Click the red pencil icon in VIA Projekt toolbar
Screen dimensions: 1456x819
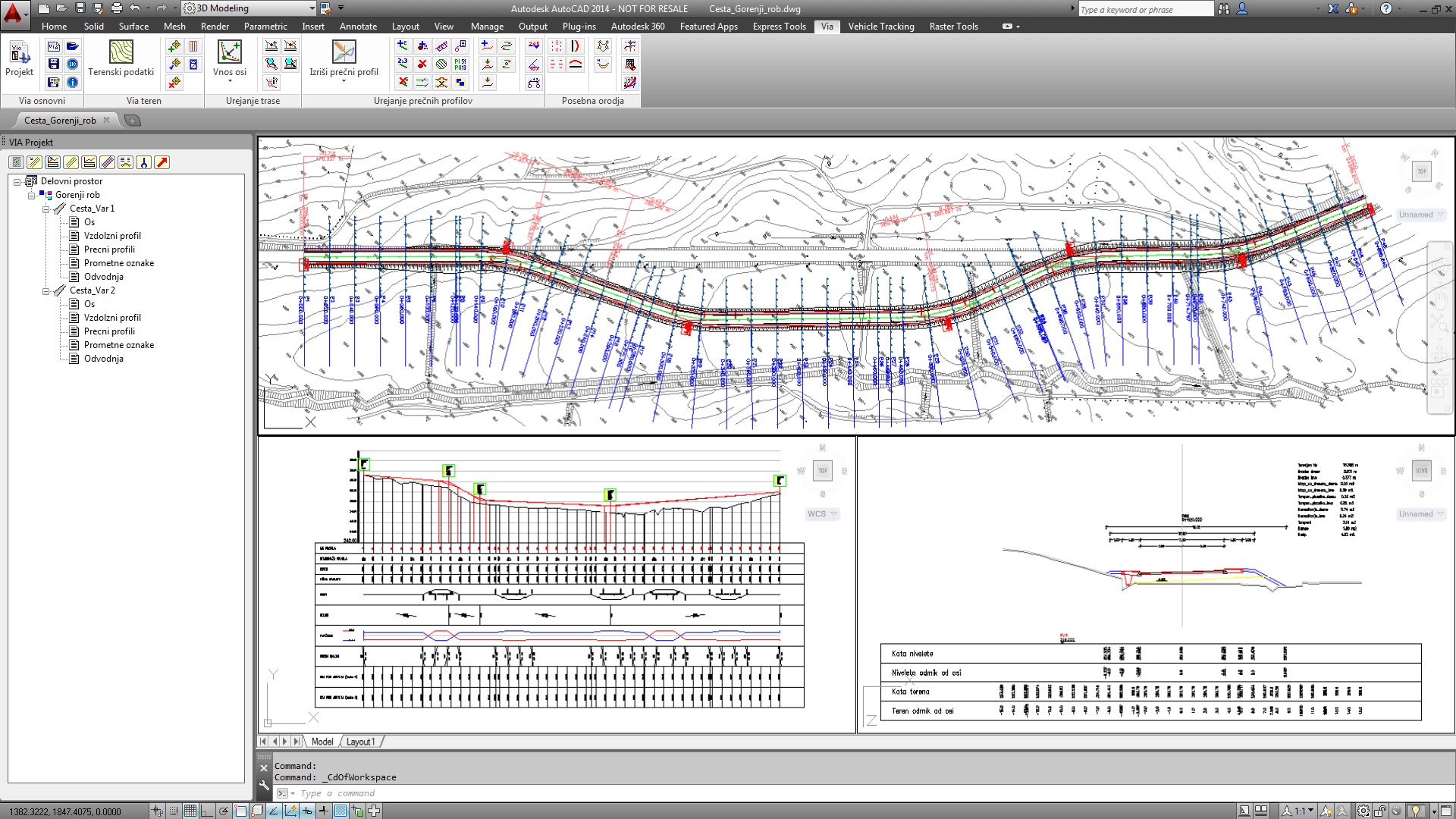[x=162, y=162]
